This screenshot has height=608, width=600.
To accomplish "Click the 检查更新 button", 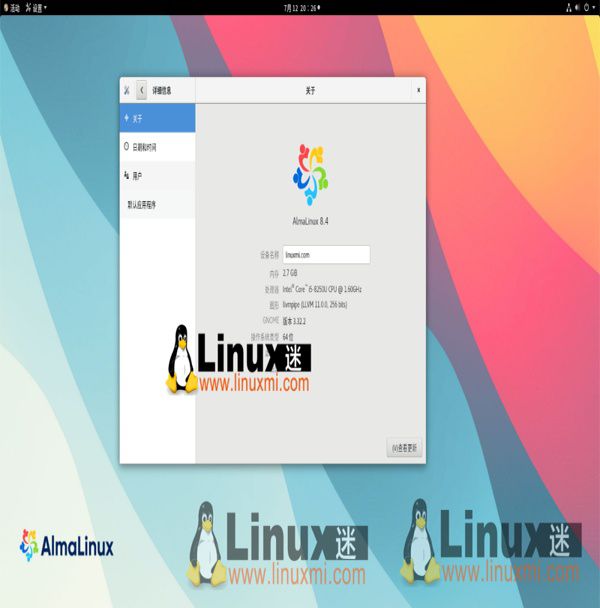I will point(404,448).
